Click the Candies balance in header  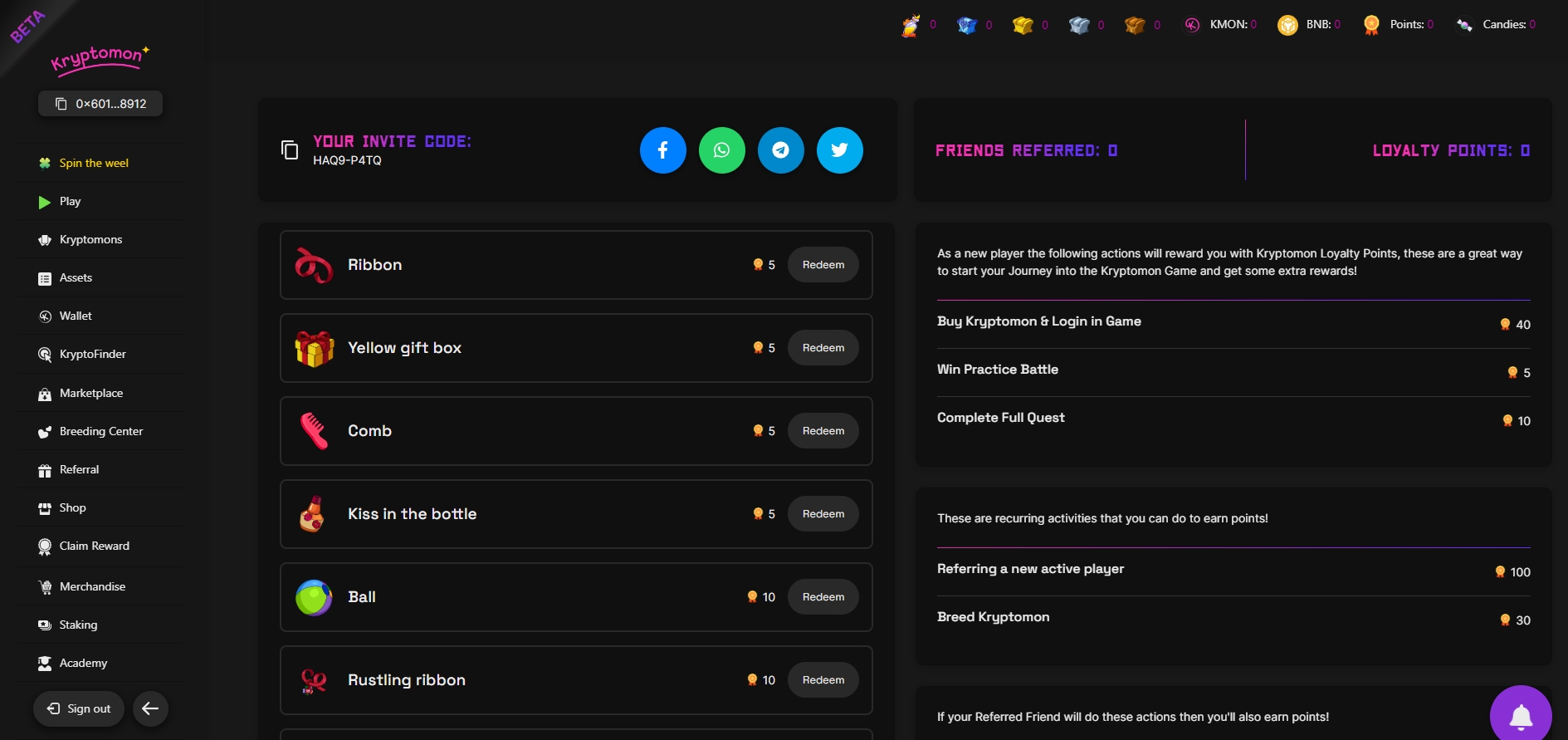(x=1497, y=25)
